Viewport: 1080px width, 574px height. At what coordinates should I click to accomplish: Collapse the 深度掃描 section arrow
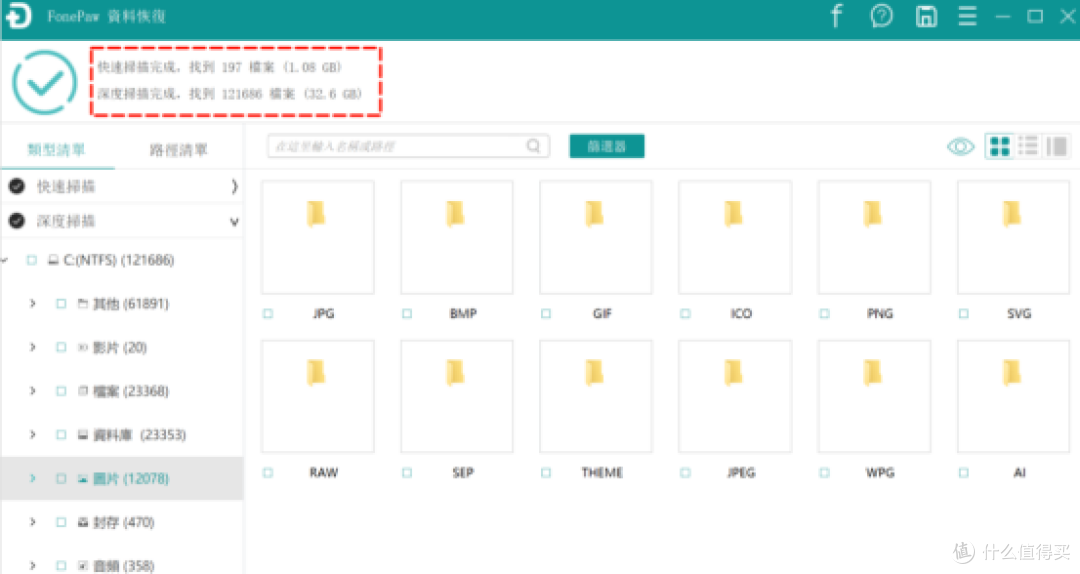pyautogui.click(x=234, y=221)
